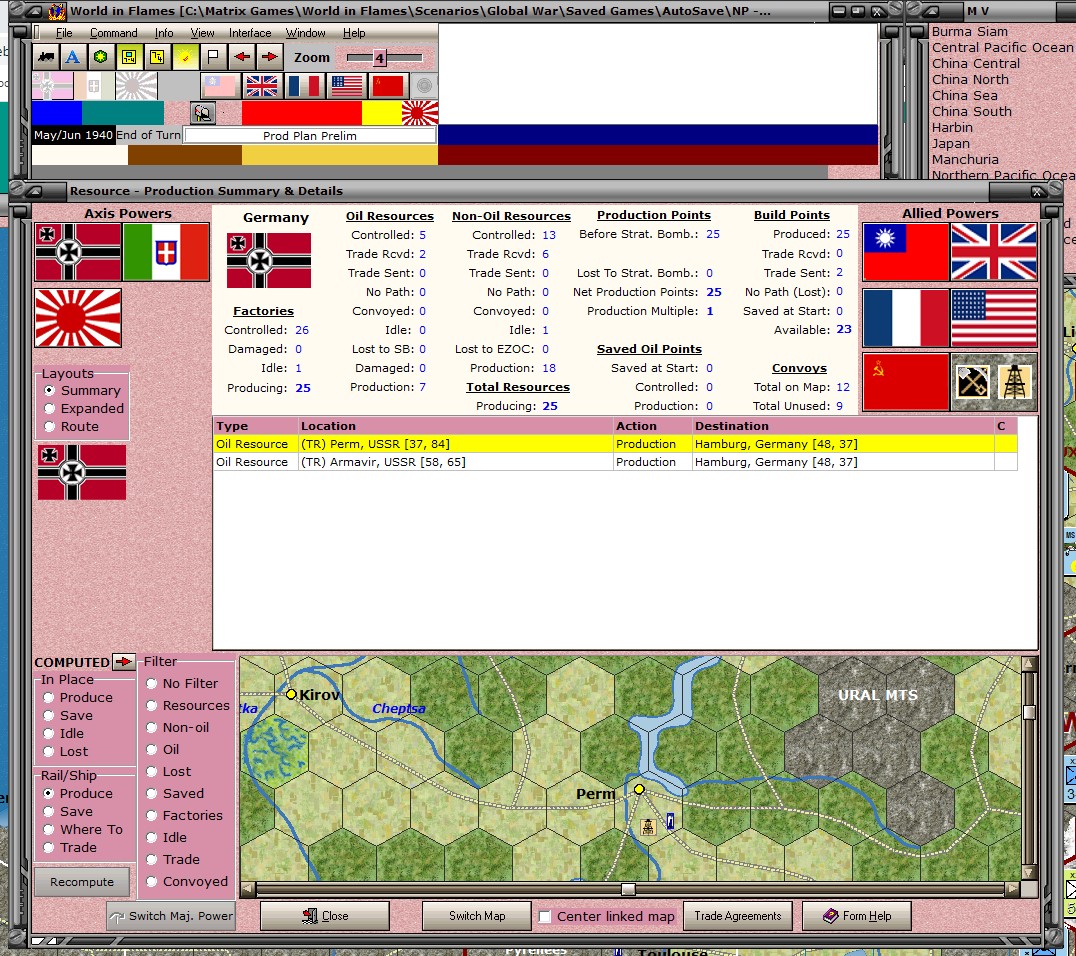The width and height of the screenshot is (1076, 956).
Task: Click the sun weather toolbar icon
Action: [x=185, y=57]
